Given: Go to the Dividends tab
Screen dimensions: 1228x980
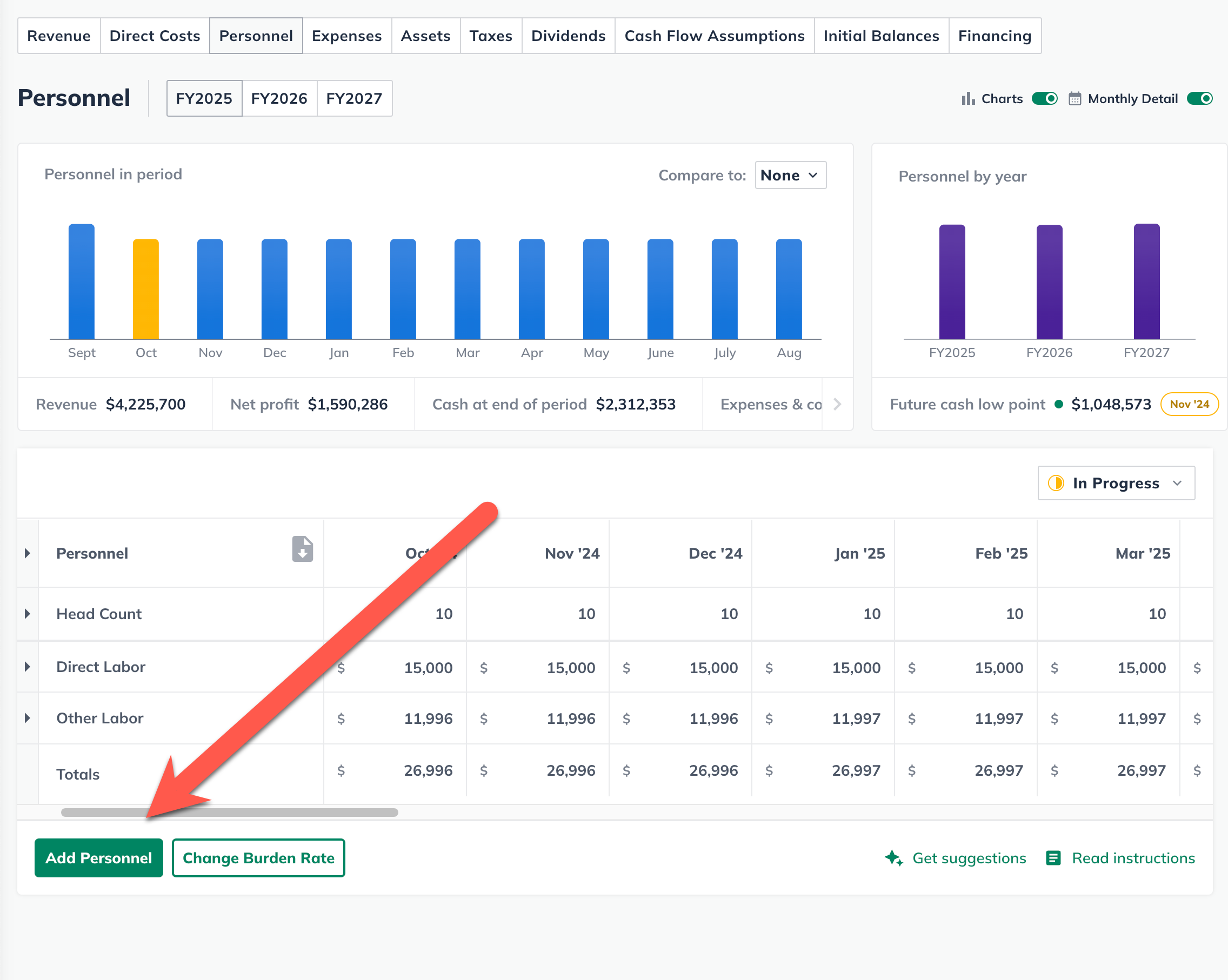Looking at the screenshot, I should click(x=568, y=36).
